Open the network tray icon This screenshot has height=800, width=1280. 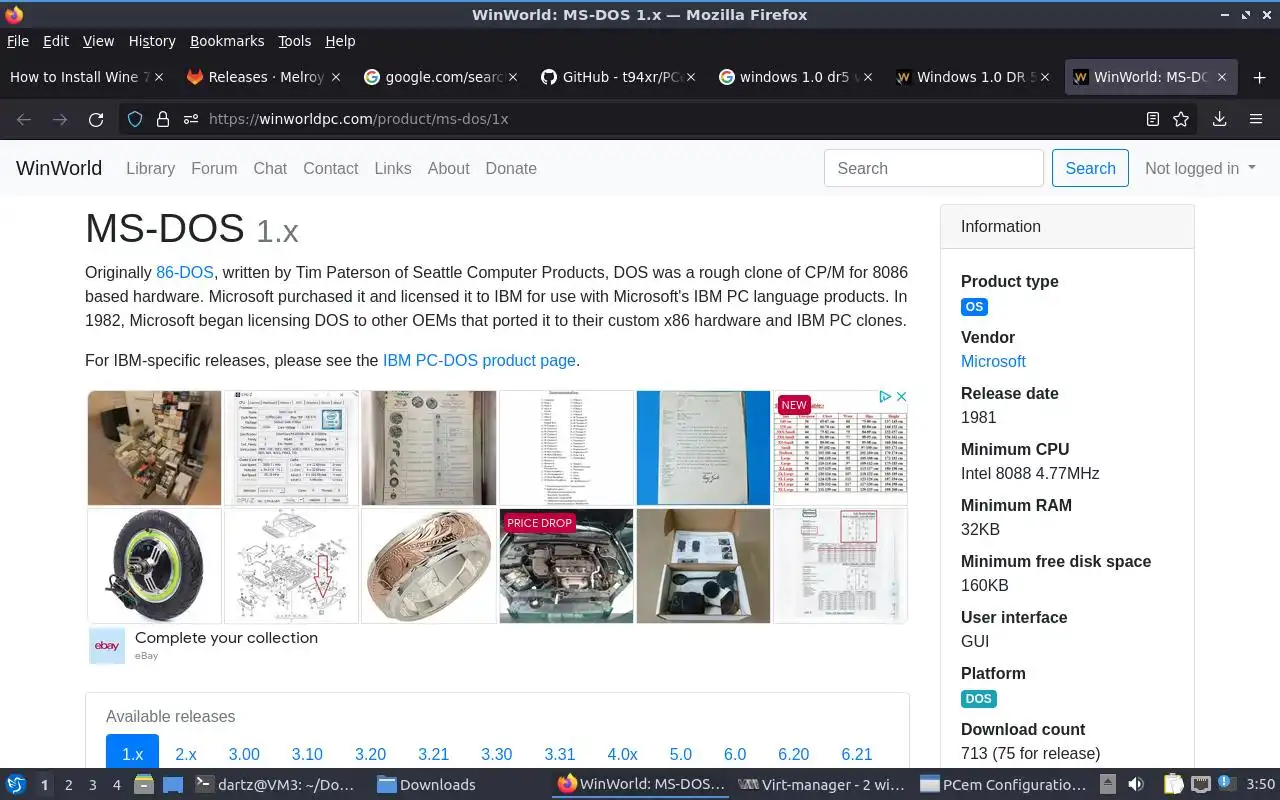1201,785
